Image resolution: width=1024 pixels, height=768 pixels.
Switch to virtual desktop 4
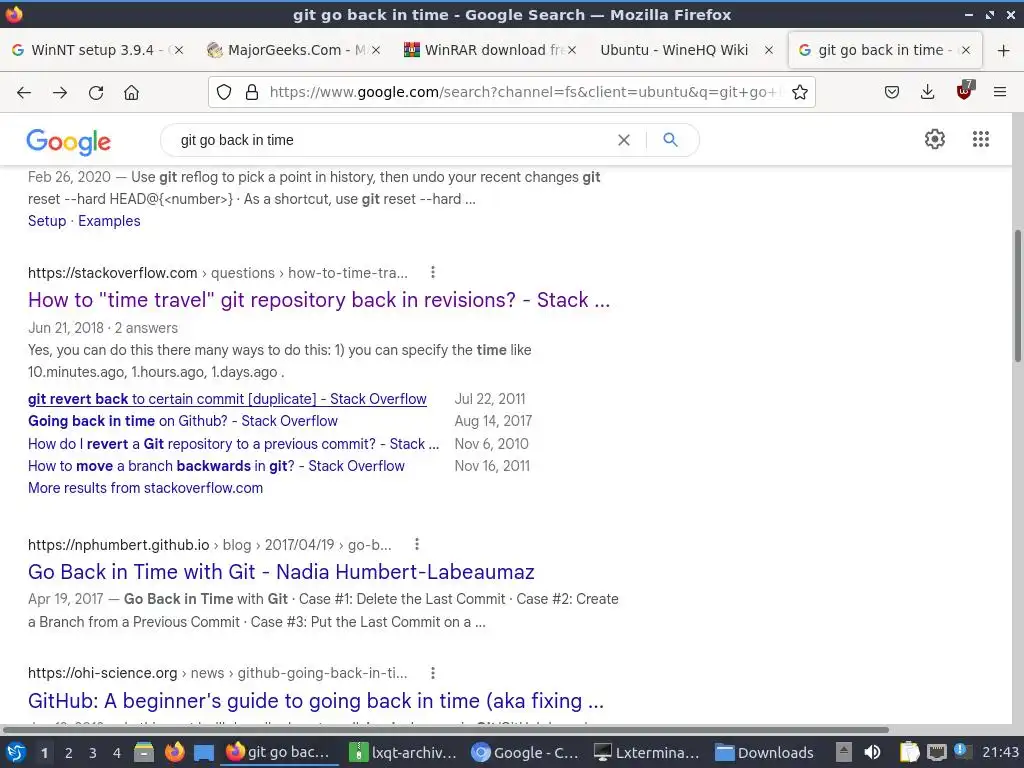(x=117, y=753)
